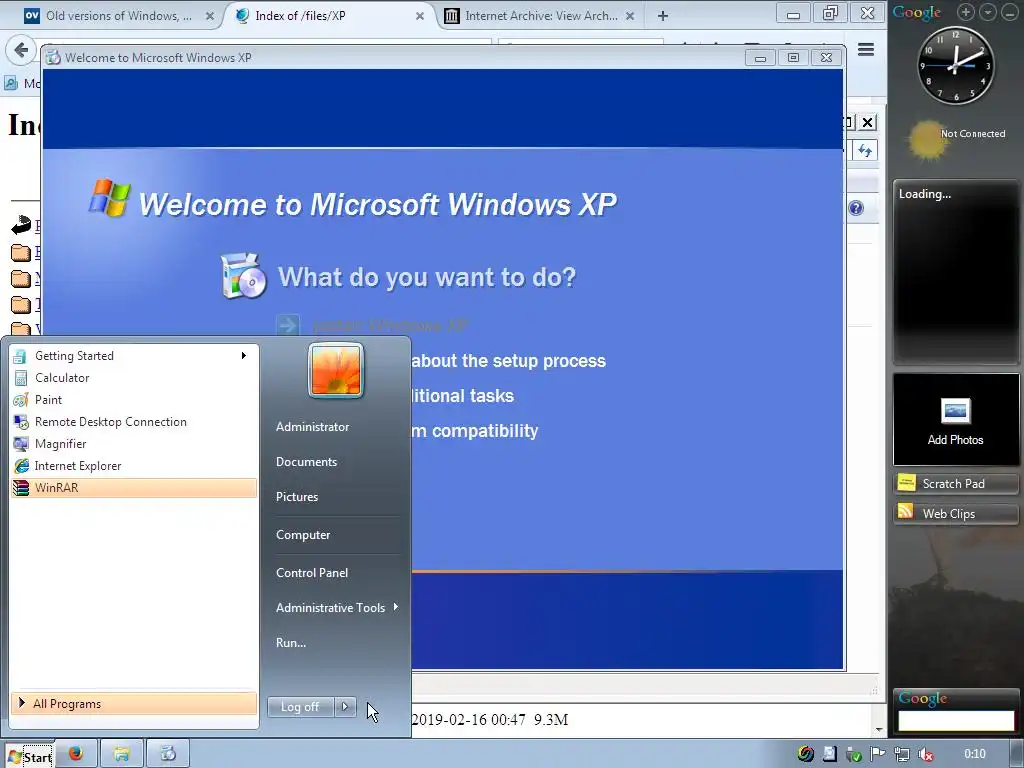1024x768 pixels.
Task: Click 'about the setup process' link
Action: tap(508, 360)
